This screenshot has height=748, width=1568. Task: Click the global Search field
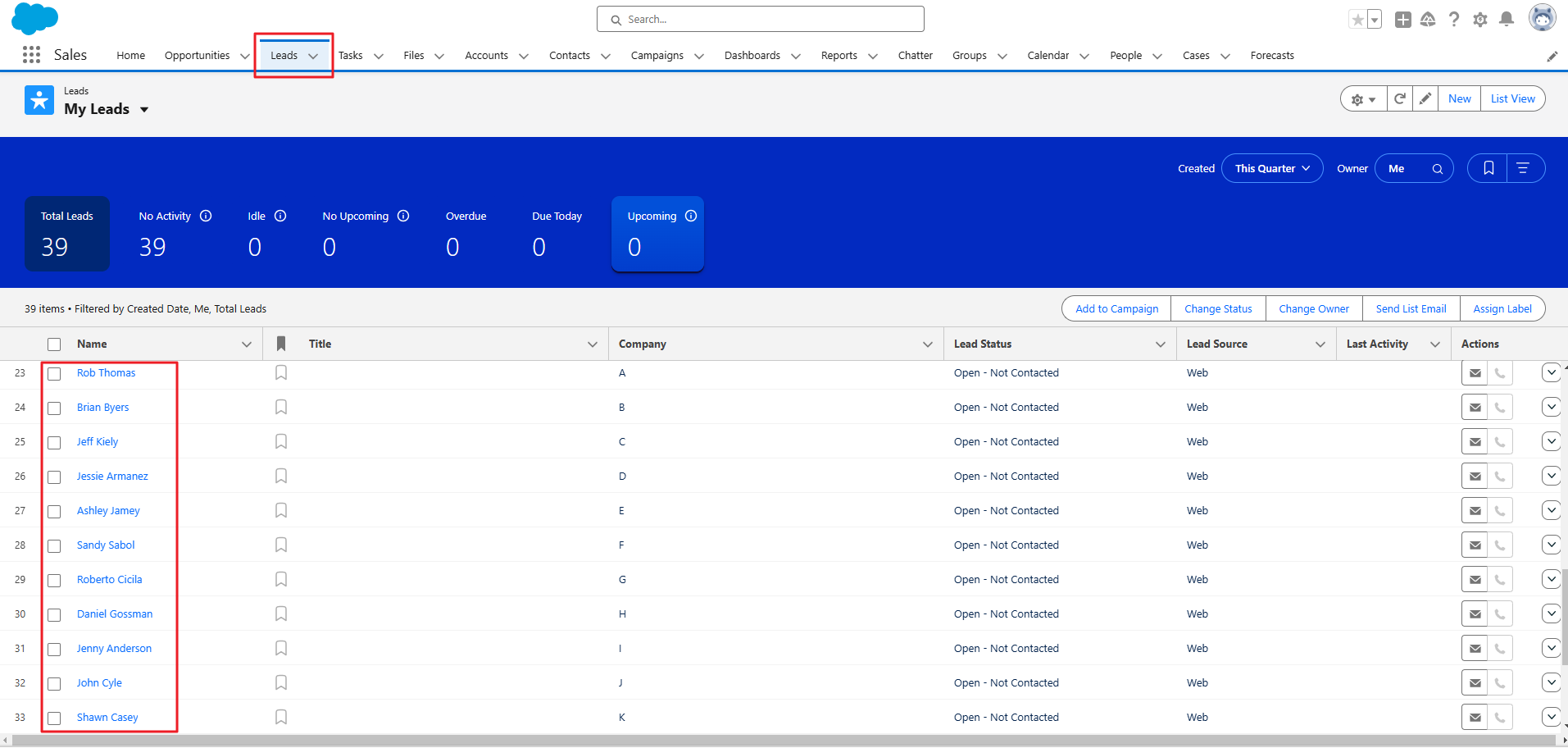(760, 19)
